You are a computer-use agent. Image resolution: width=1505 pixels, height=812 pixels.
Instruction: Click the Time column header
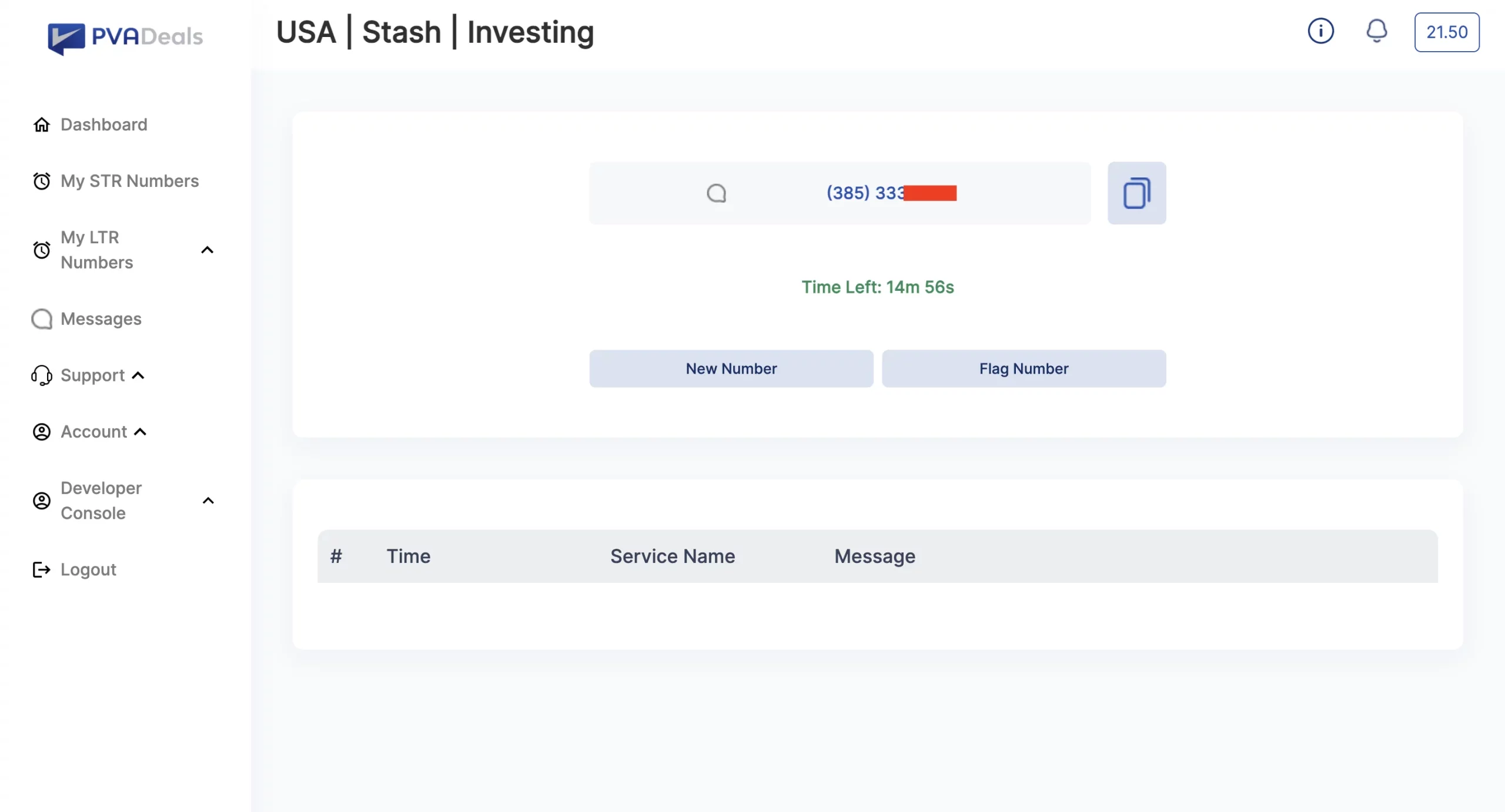(409, 556)
